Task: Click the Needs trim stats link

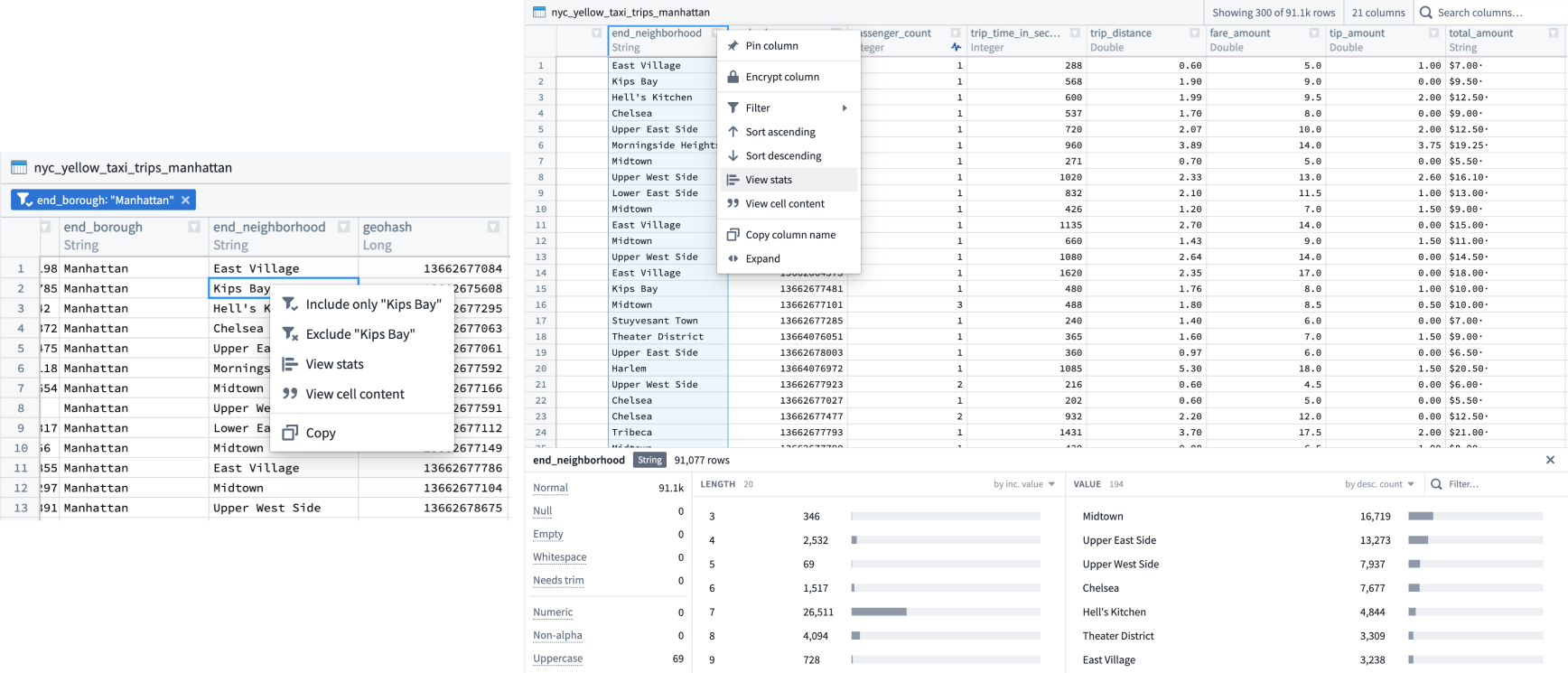Action: 558,580
